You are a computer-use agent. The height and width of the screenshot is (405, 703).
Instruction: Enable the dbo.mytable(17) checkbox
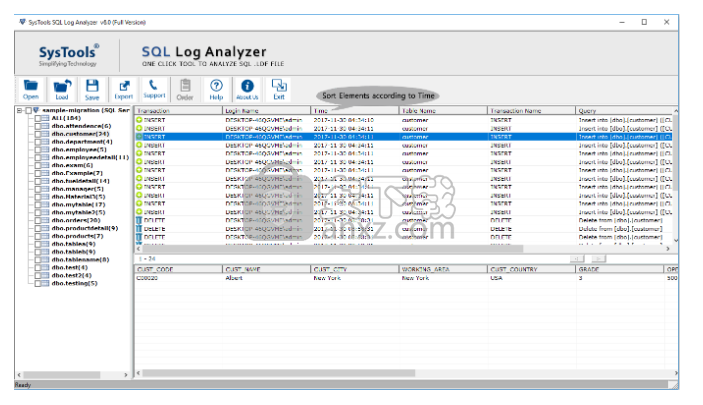click(x=38, y=205)
